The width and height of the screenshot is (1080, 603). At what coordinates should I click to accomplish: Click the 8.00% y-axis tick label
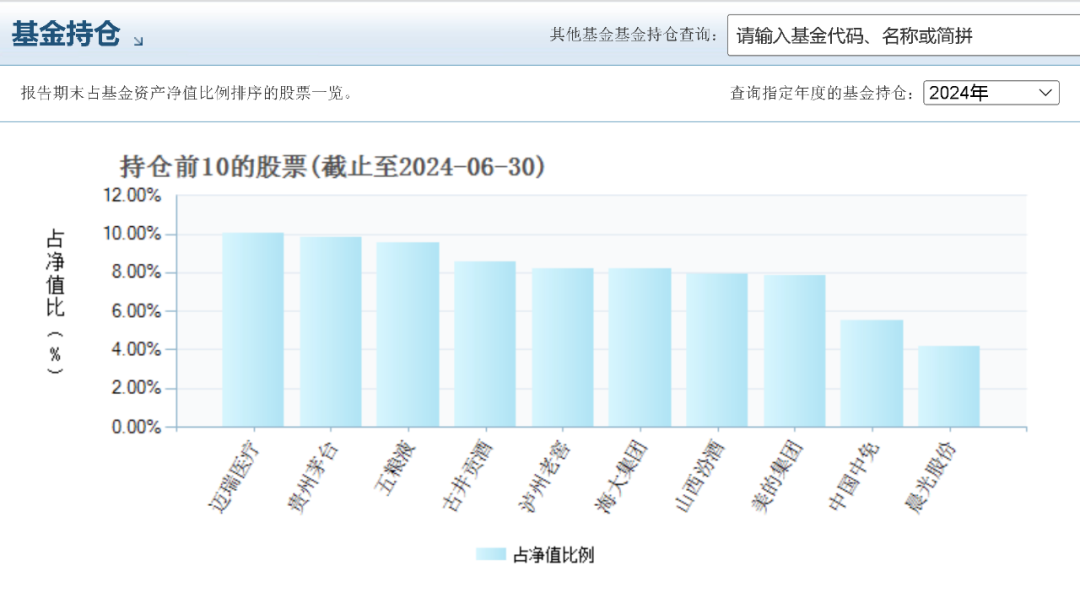136,272
